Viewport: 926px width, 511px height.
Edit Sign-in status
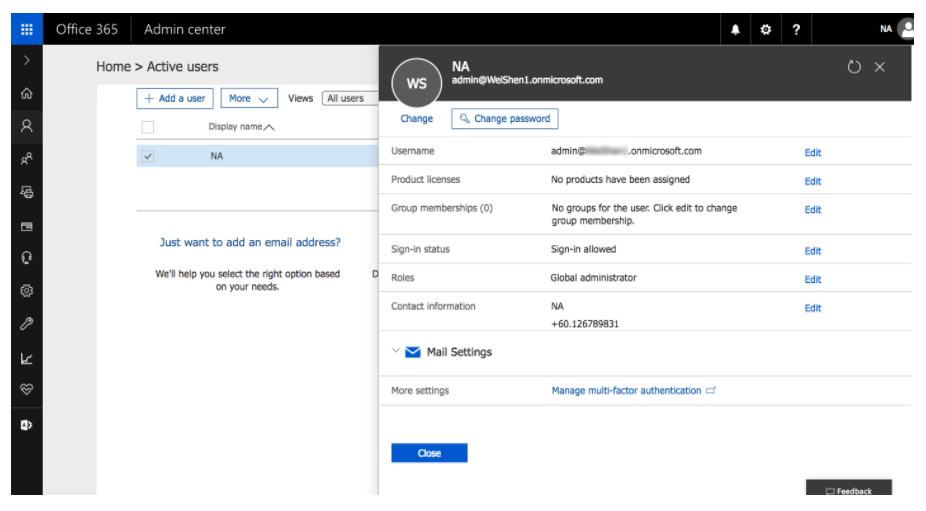click(813, 251)
